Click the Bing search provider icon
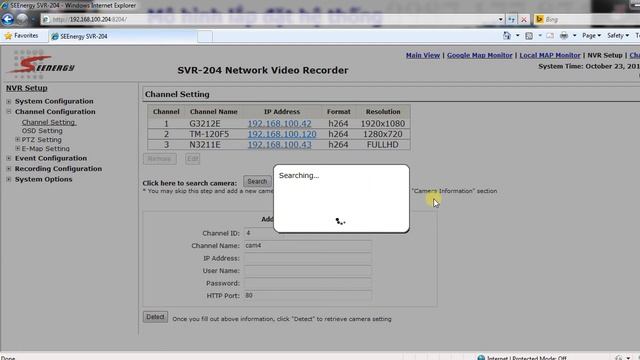Screen dimensions: 640x360 pyautogui.click(x=539, y=19)
